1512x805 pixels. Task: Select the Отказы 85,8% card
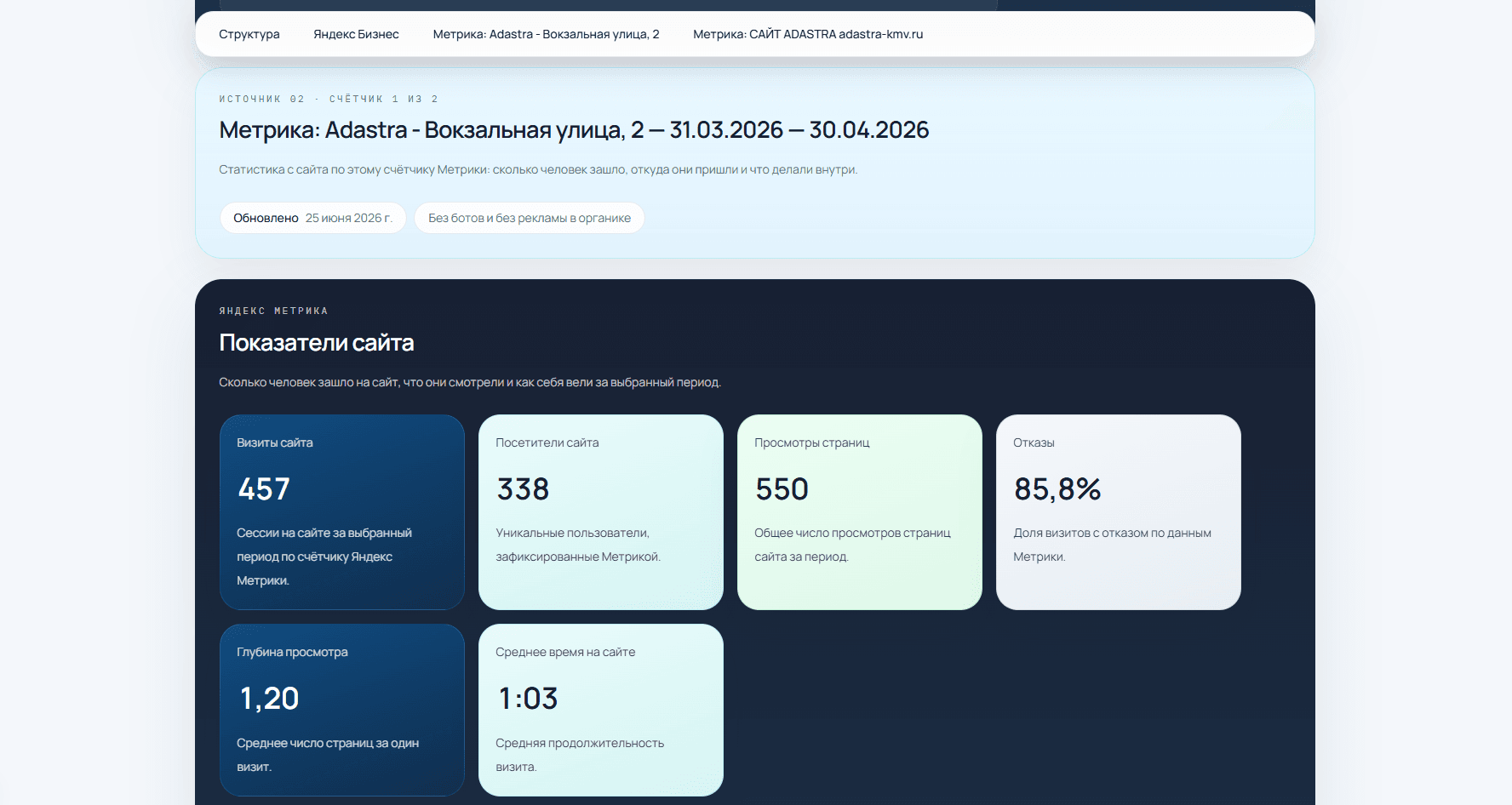[1119, 512]
